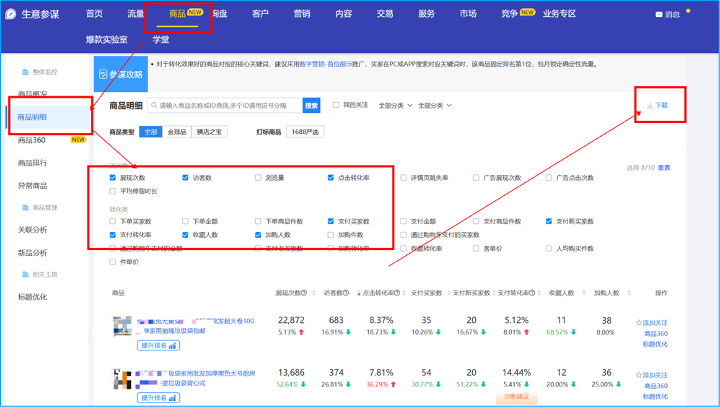
Task: Select 金冠品 product type filter
Action: 176,131
